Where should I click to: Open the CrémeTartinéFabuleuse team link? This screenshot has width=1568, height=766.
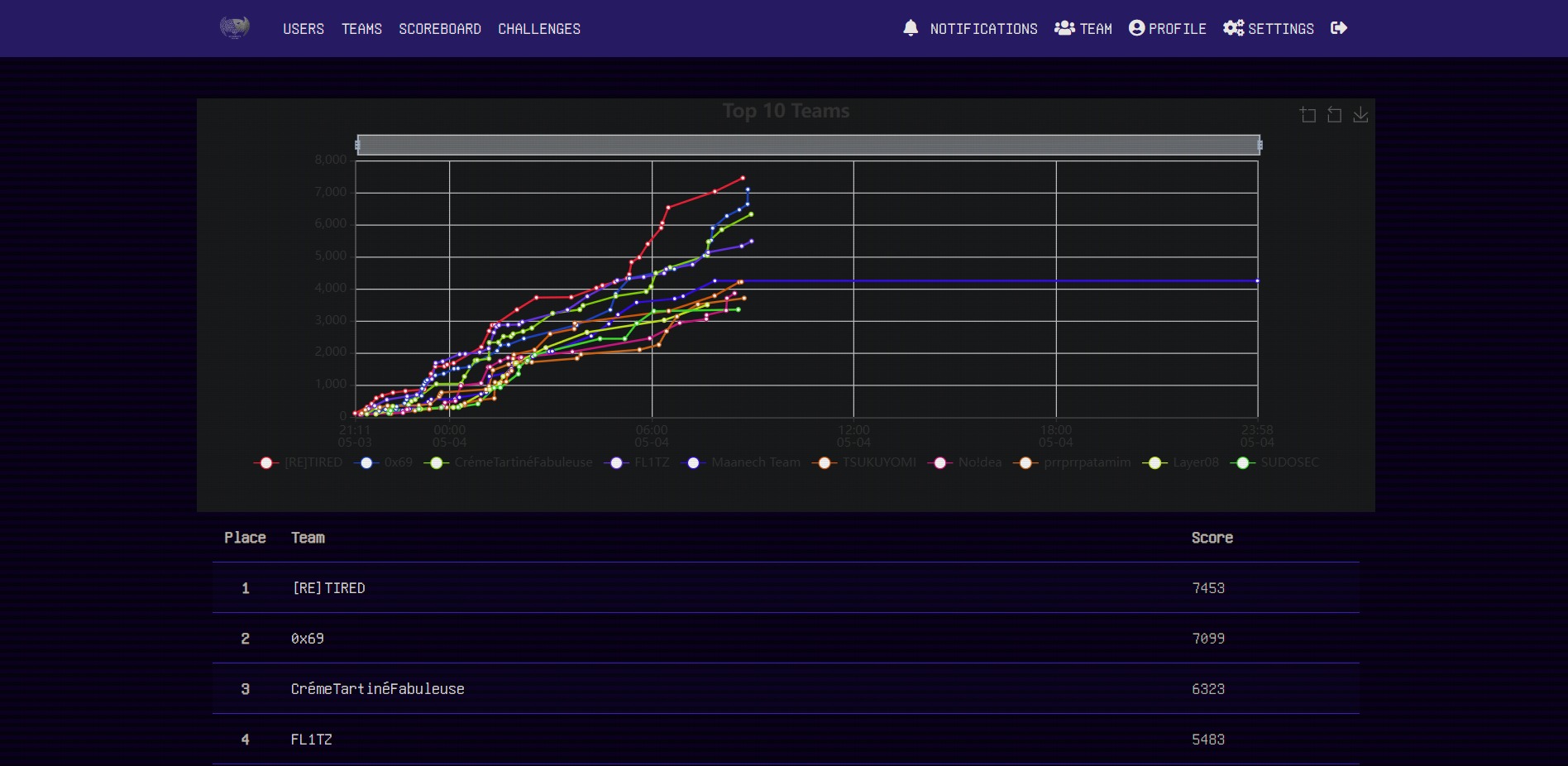377,689
